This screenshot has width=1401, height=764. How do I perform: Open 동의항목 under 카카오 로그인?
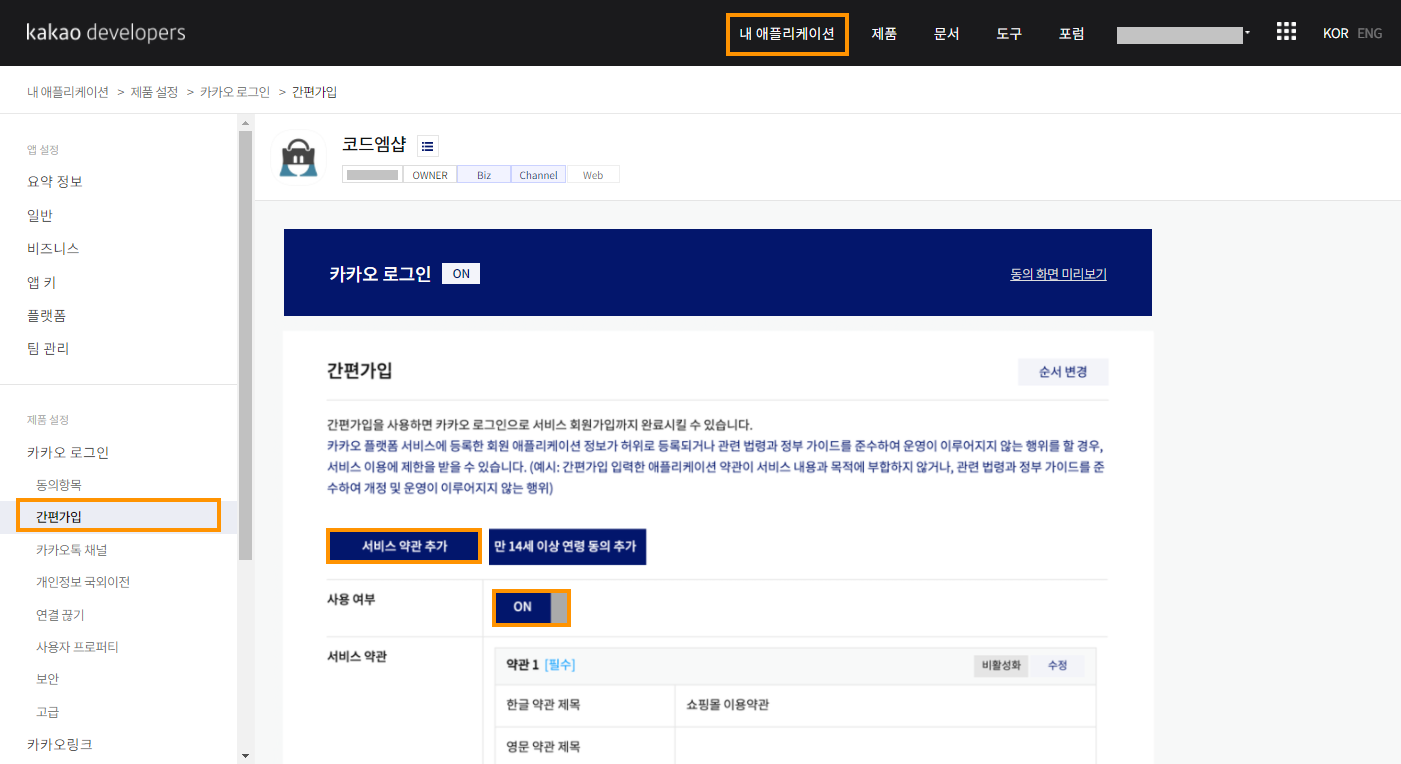click(59, 484)
